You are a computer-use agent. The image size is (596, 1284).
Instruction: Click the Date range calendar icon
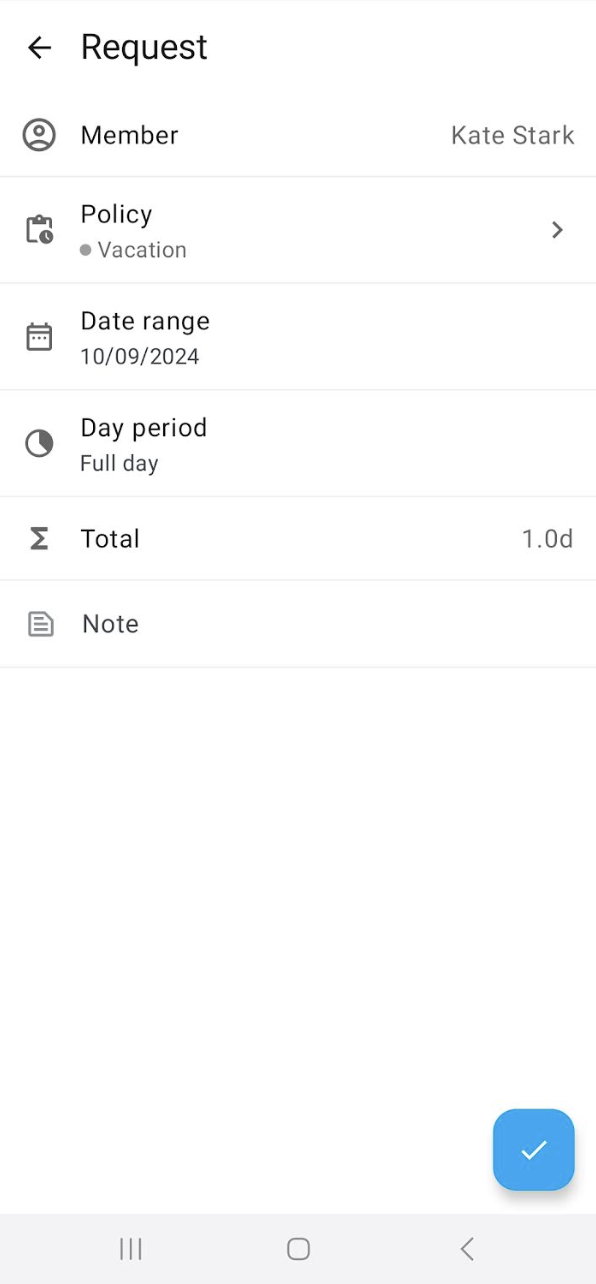point(39,336)
